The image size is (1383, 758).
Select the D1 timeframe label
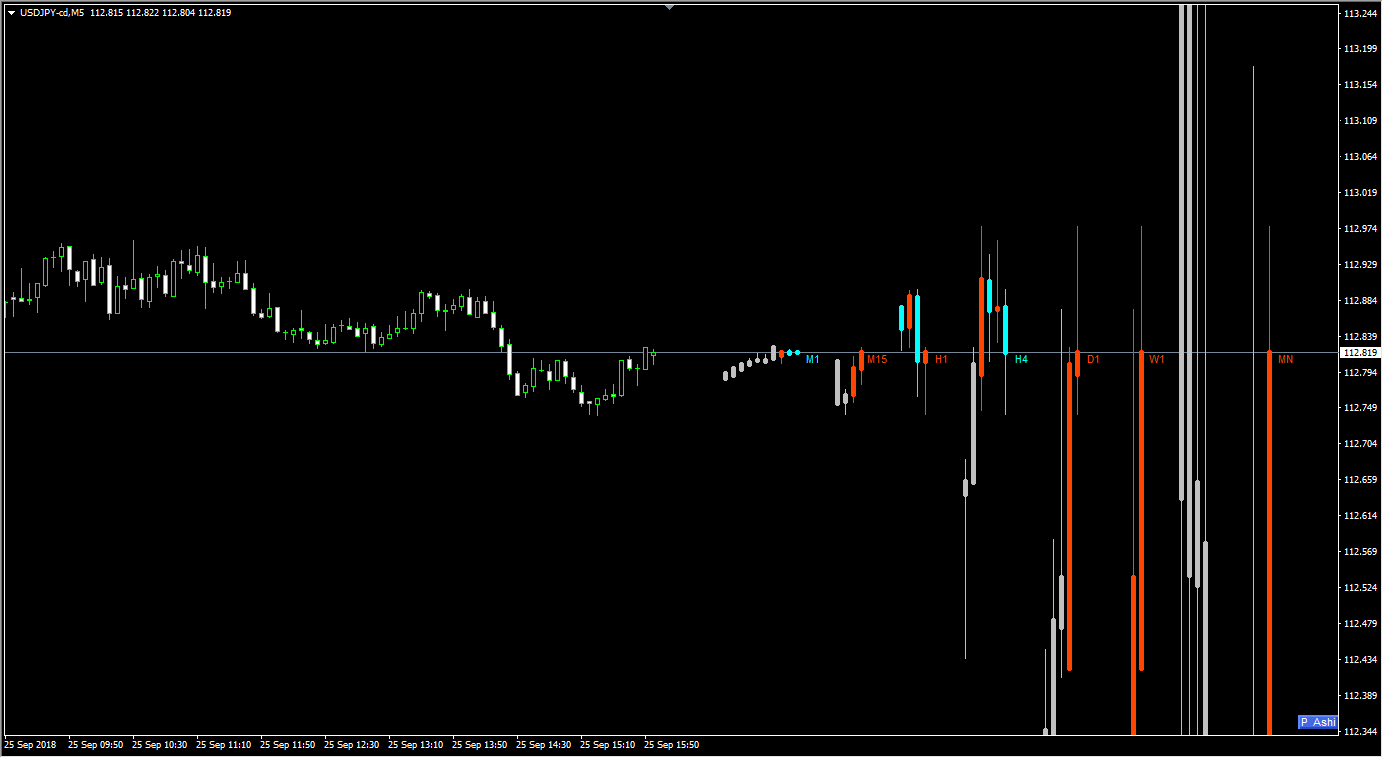[x=1093, y=359]
